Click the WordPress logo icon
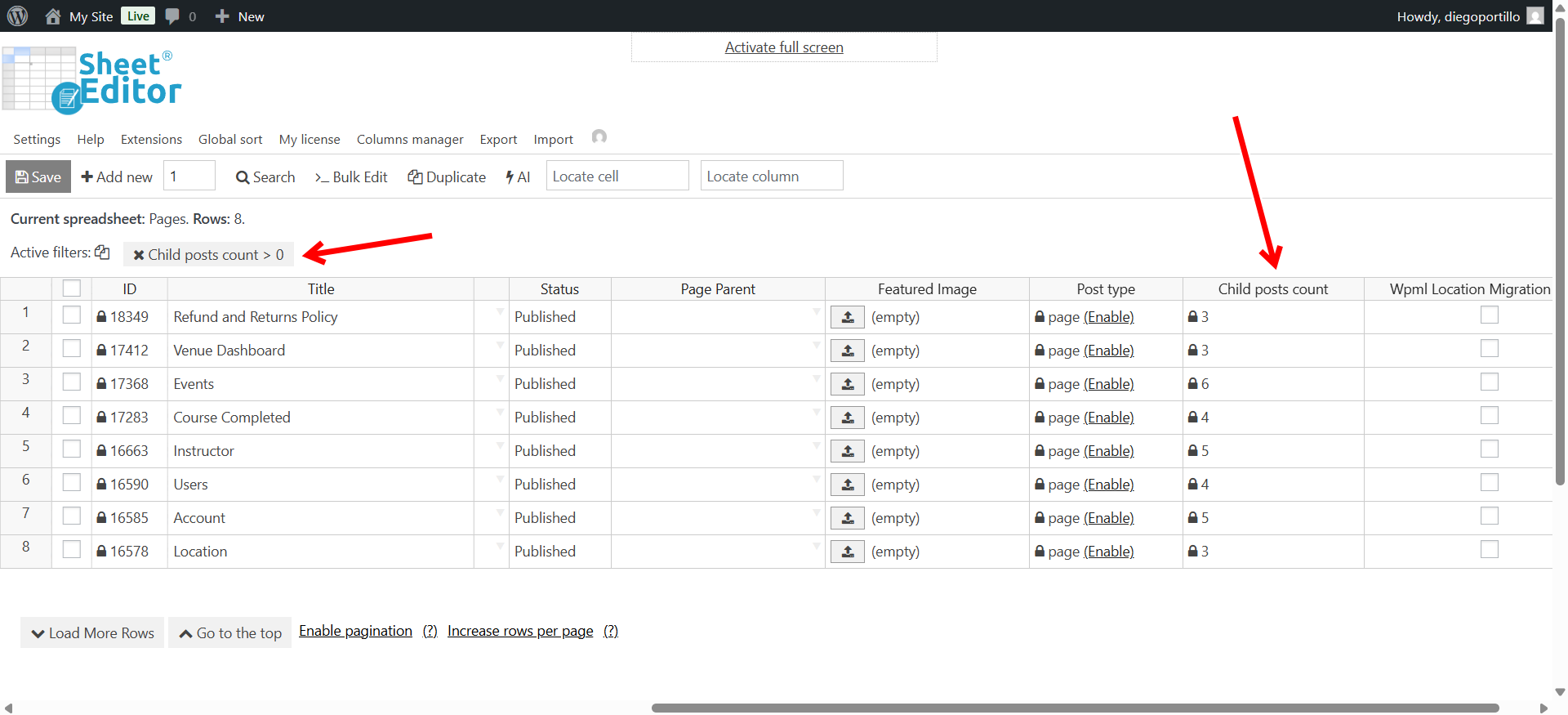Screen dimensions: 1568x715 click(17, 16)
